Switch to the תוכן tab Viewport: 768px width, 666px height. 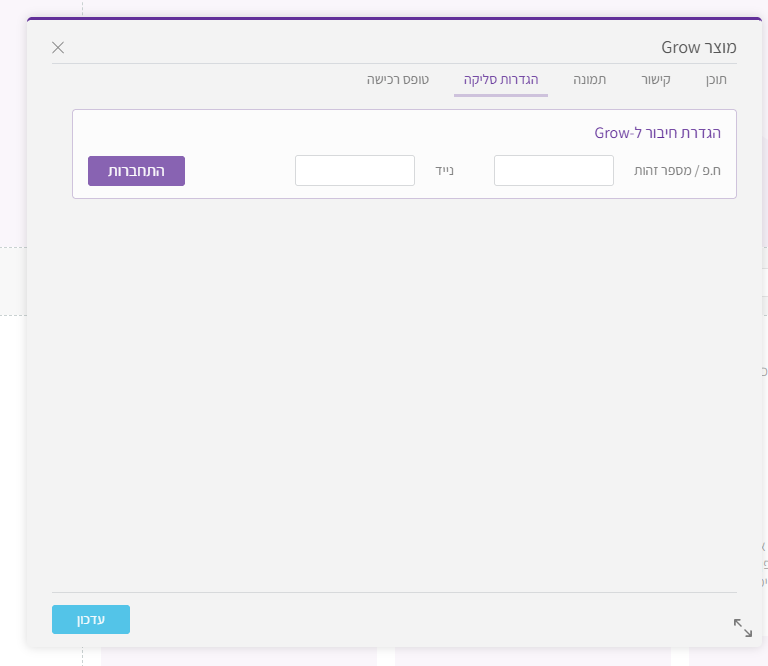tap(716, 79)
